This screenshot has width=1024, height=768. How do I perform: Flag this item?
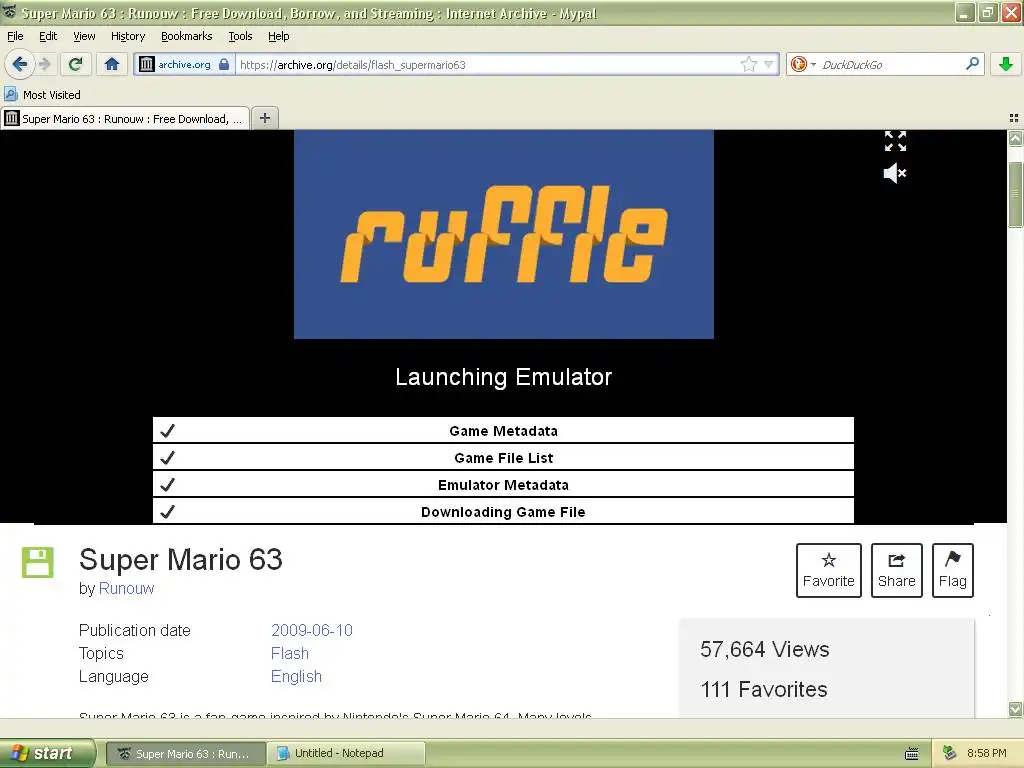tap(952, 570)
